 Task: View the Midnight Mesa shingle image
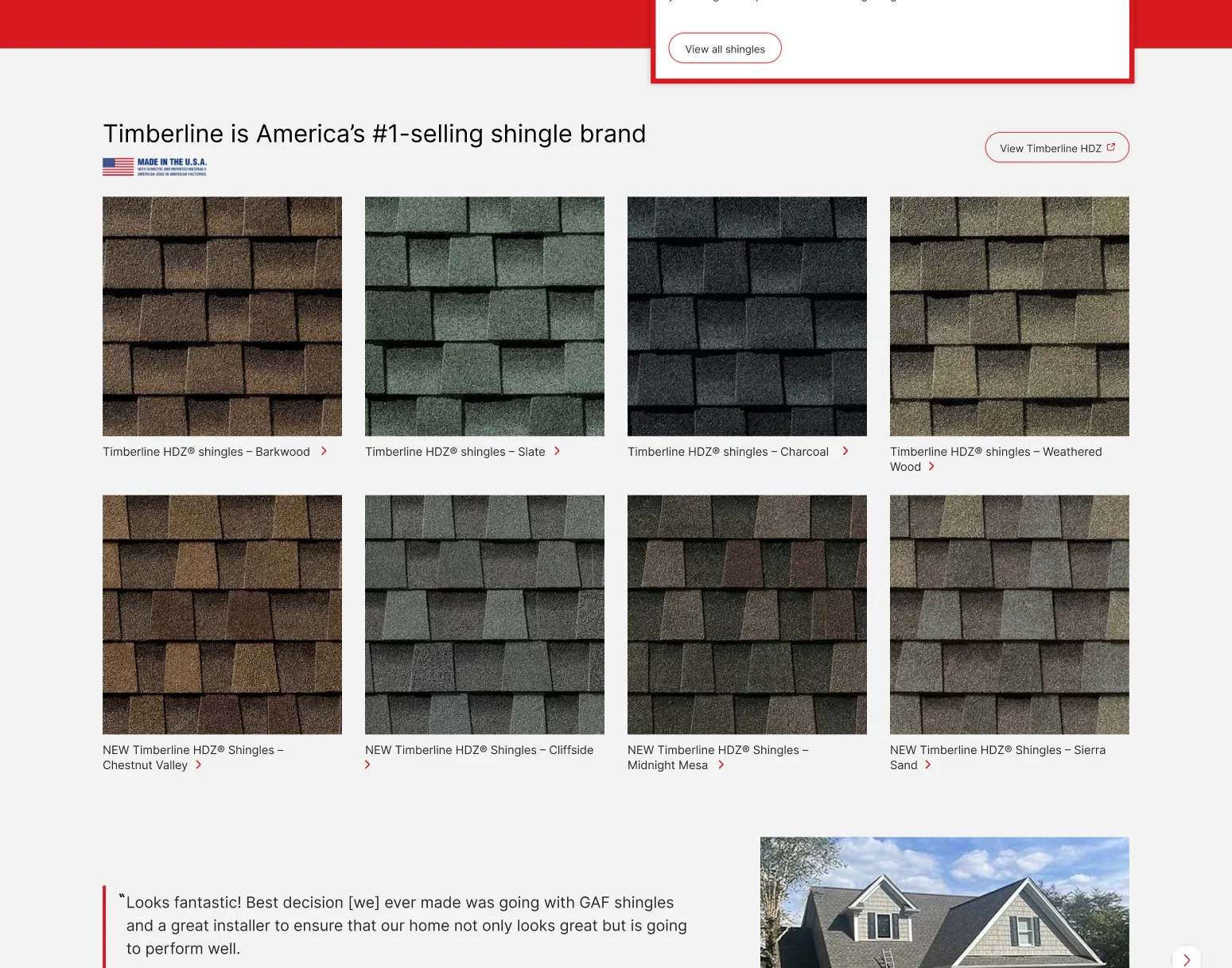tap(747, 615)
